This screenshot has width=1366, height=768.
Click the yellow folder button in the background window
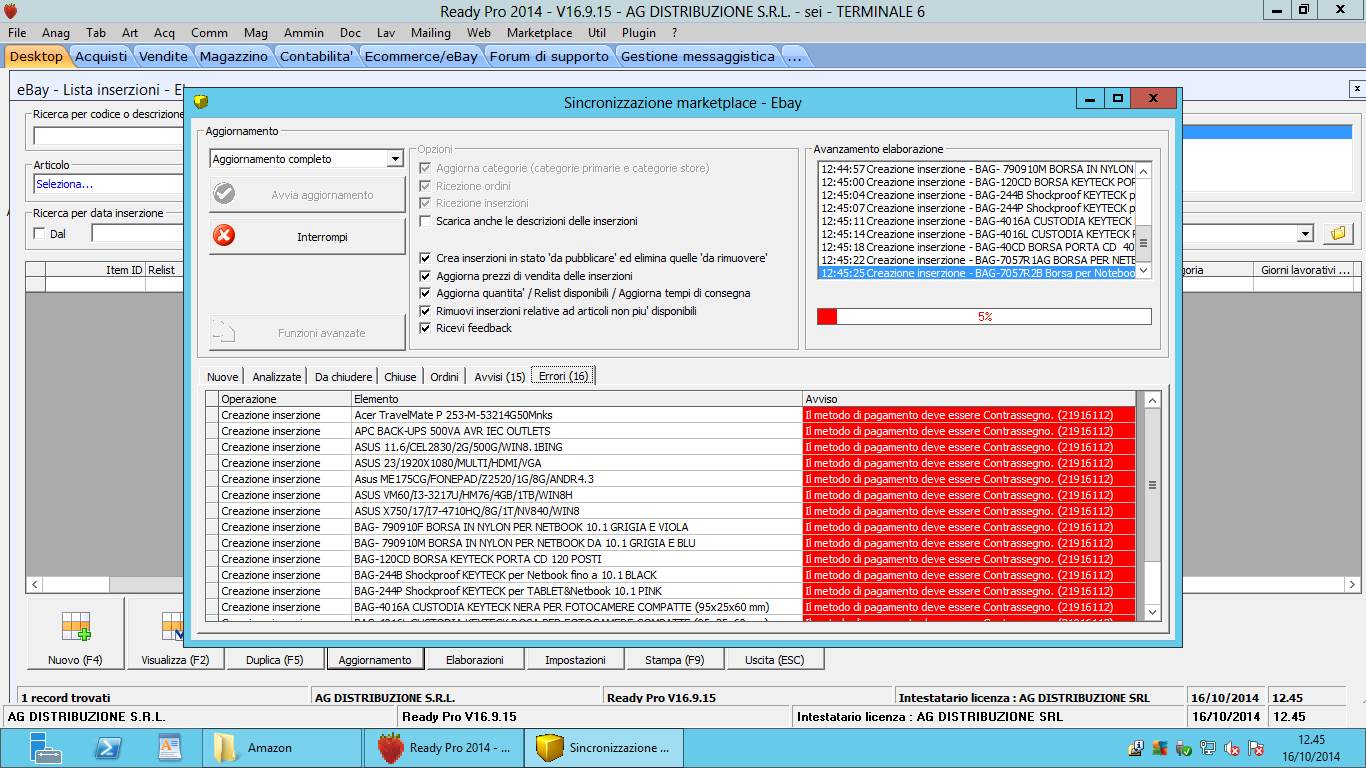point(1337,233)
